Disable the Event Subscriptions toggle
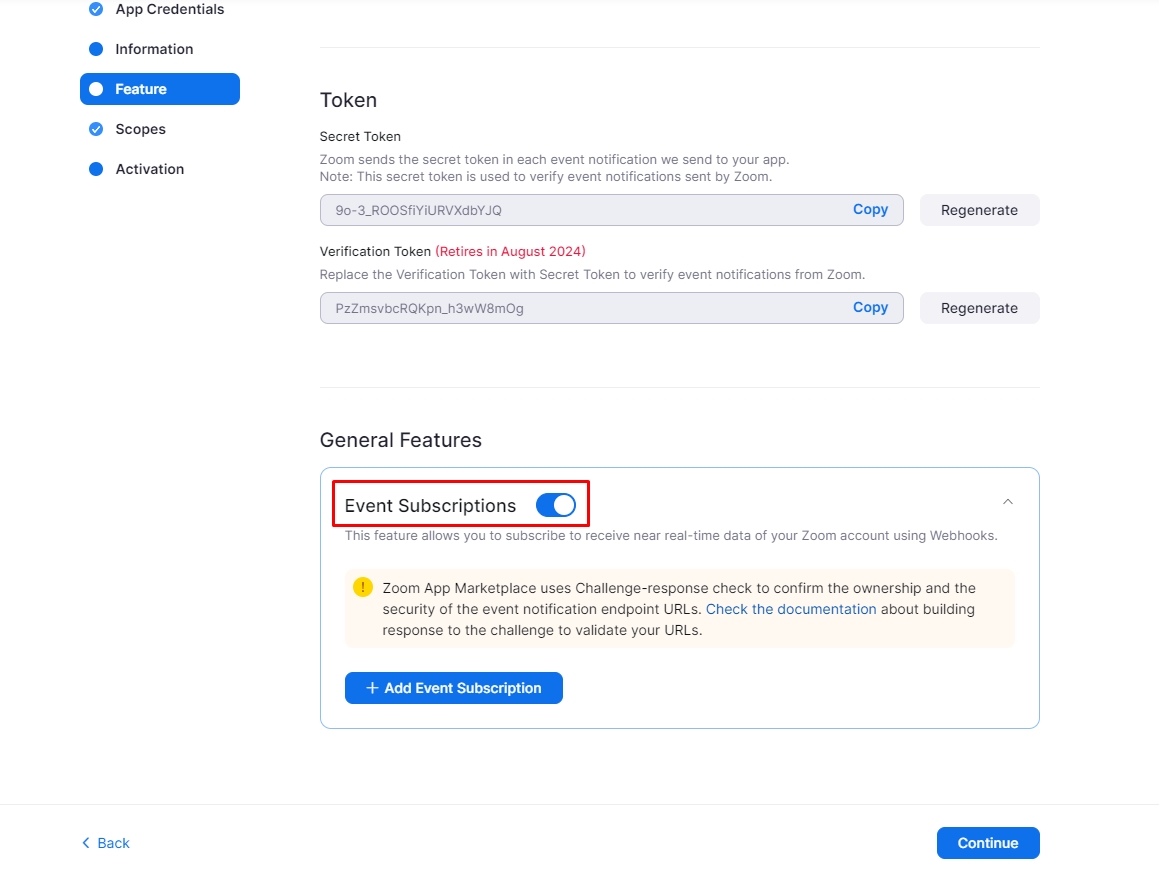Image resolution: width=1159 pixels, height=878 pixels. point(556,506)
